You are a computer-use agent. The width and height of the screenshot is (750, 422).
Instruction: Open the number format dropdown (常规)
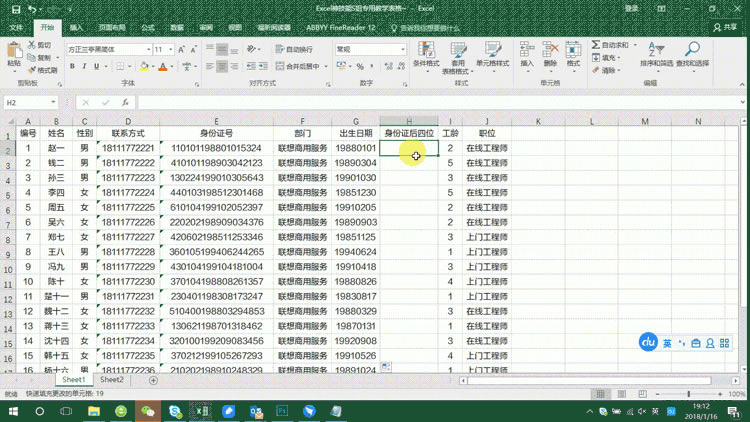click(402, 49)
